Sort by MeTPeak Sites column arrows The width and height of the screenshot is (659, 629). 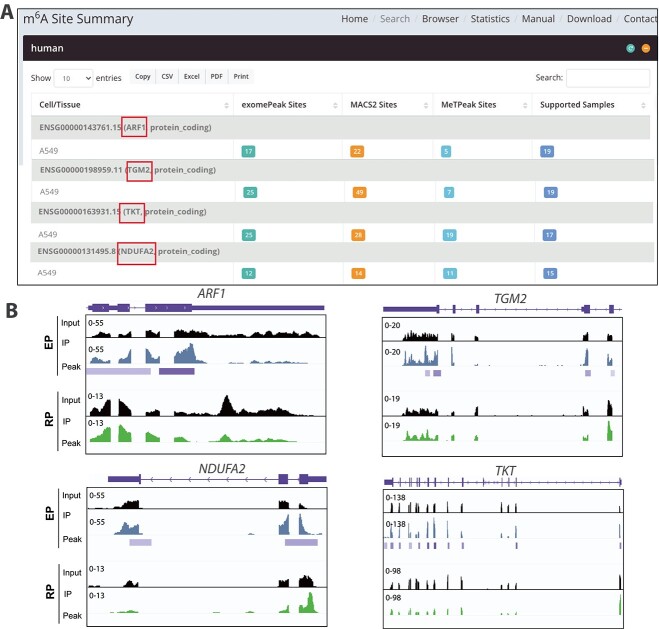pos(525,105)
